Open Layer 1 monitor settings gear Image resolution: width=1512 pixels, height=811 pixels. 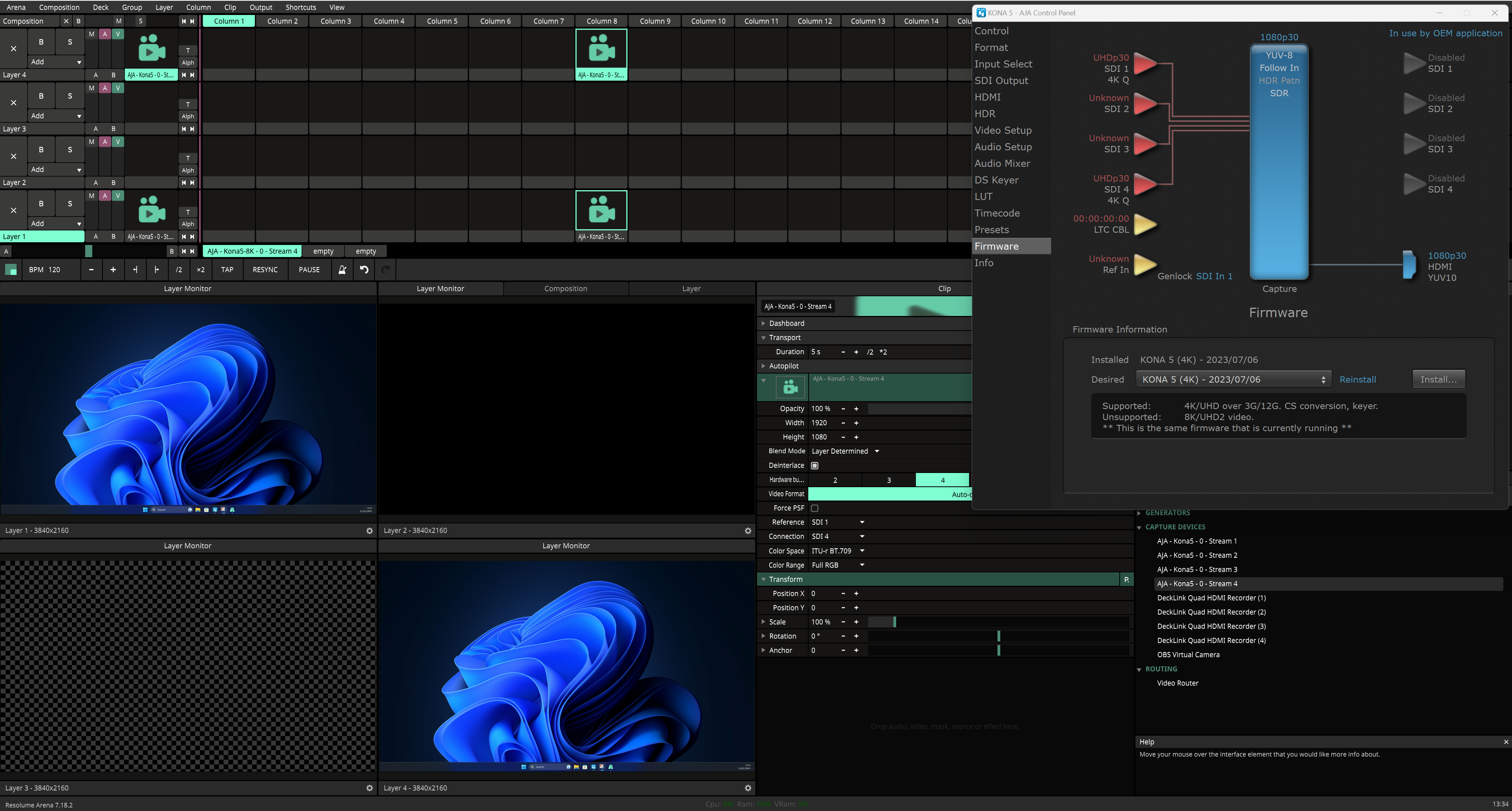tap(369, 531)
